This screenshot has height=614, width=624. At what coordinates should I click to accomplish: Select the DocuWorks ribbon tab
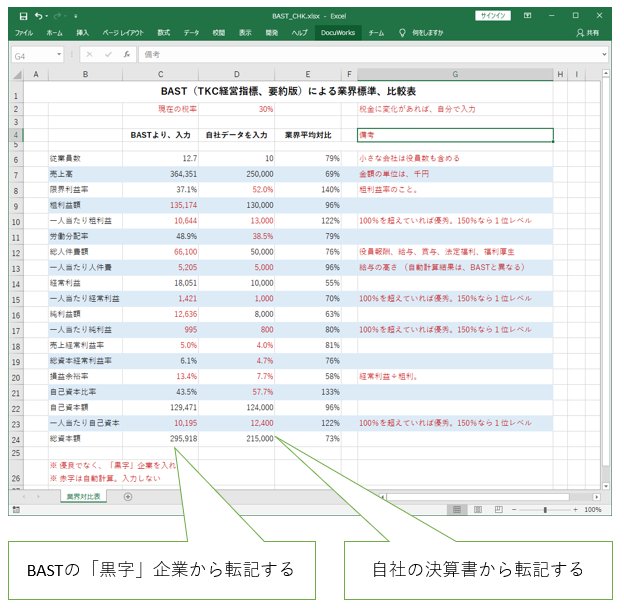338,33
